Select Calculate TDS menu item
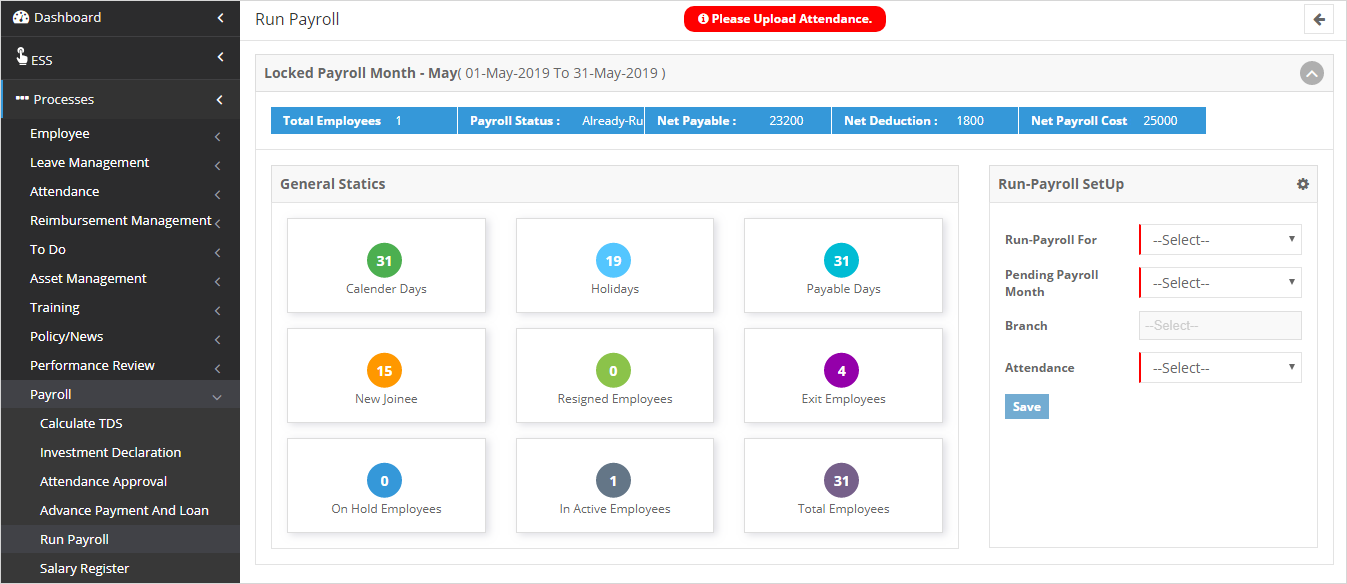Image resolution: width=1347 pixels, height=584 pixels. (81, 423)
